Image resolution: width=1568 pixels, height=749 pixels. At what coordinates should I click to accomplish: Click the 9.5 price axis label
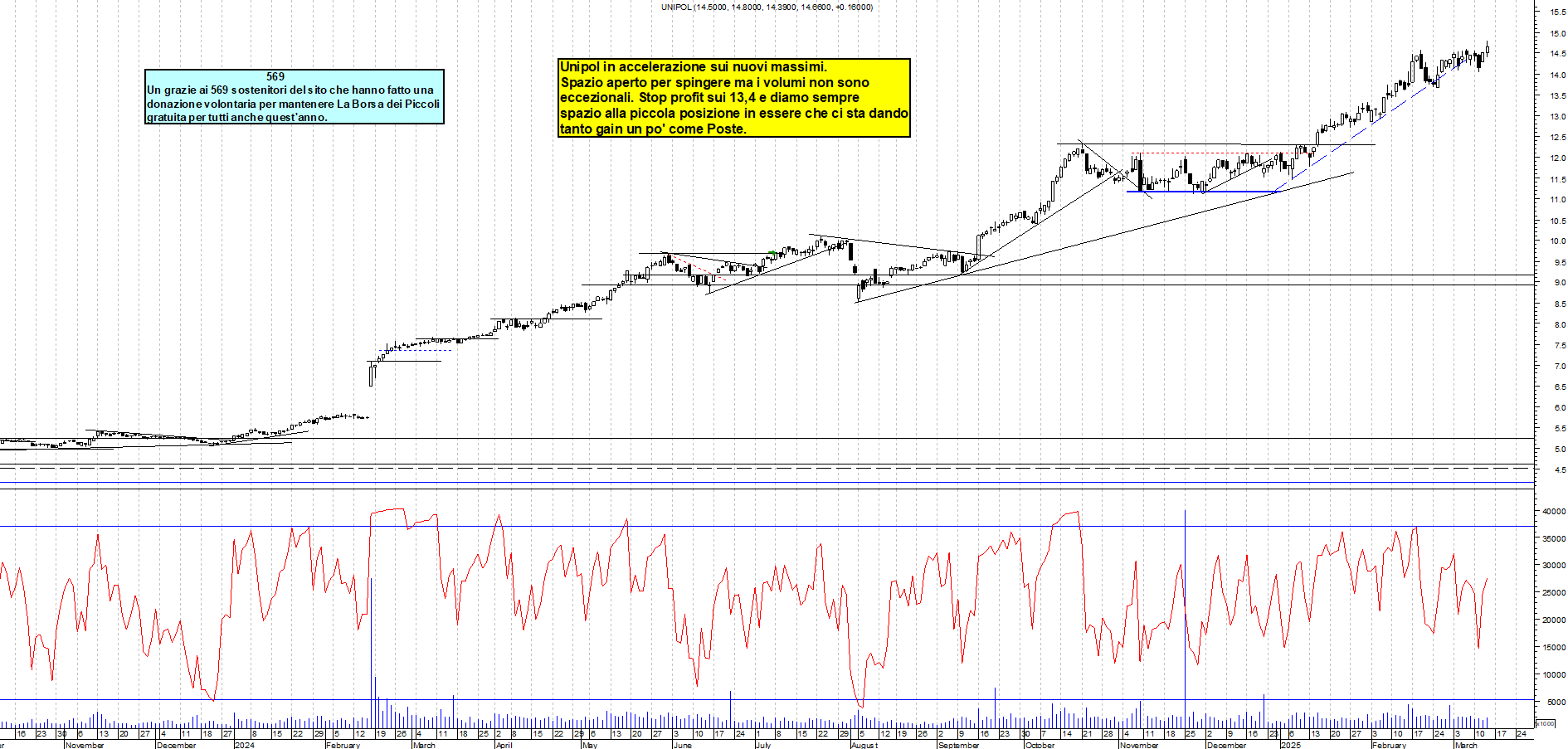(1560, 263)
